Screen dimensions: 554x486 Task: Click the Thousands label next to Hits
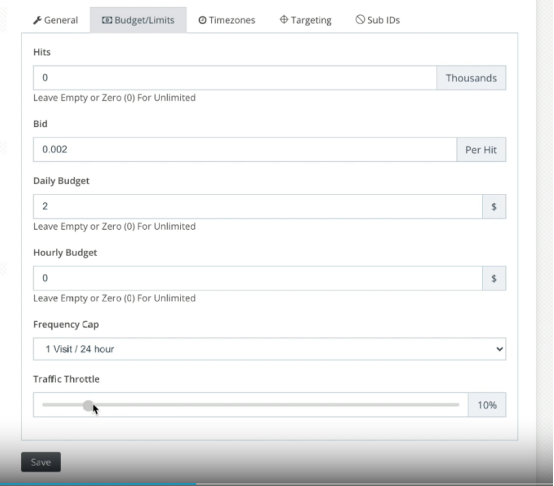(x=471, y=78)
